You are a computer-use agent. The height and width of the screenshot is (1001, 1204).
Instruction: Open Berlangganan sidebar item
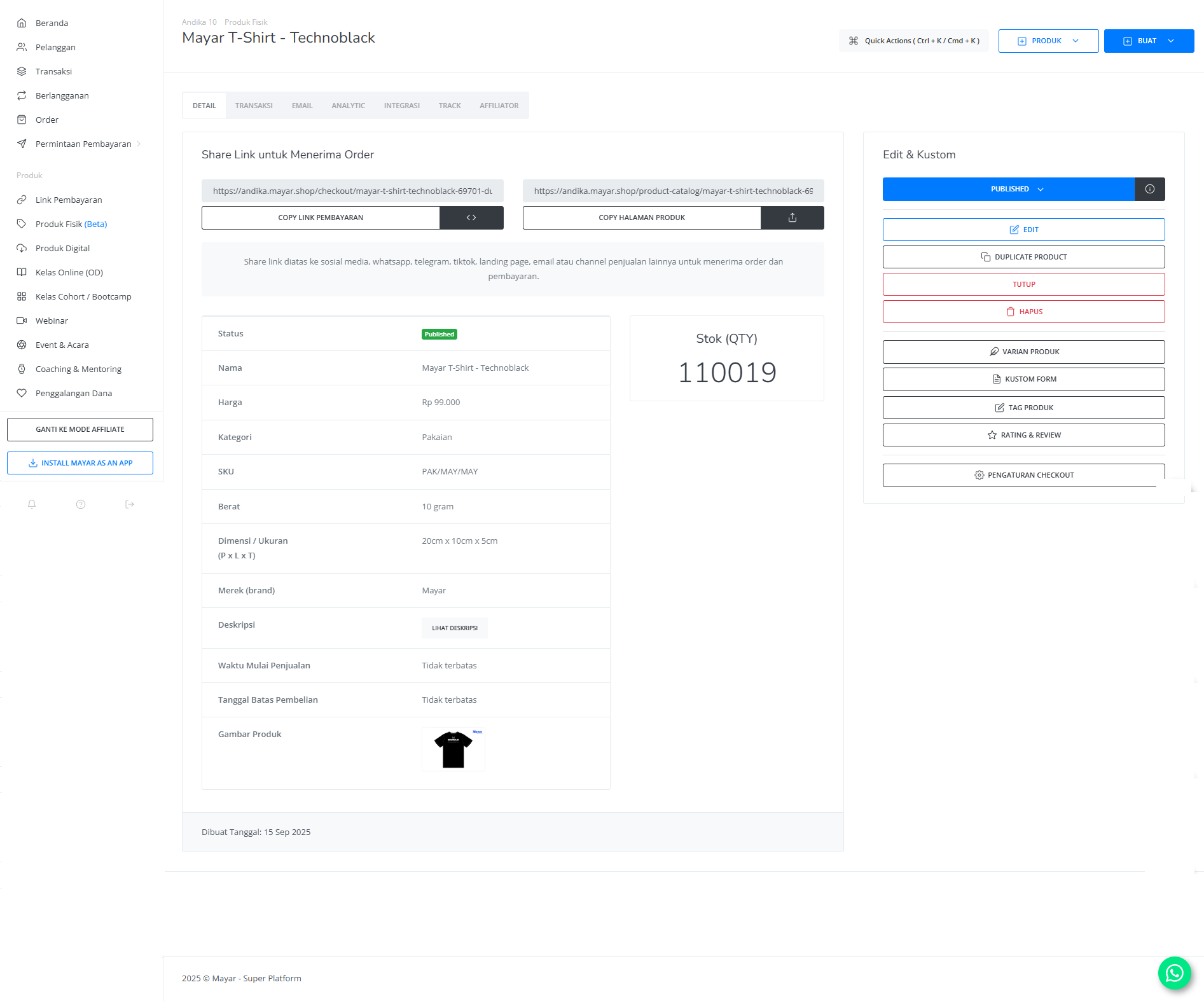click(62, 95)
